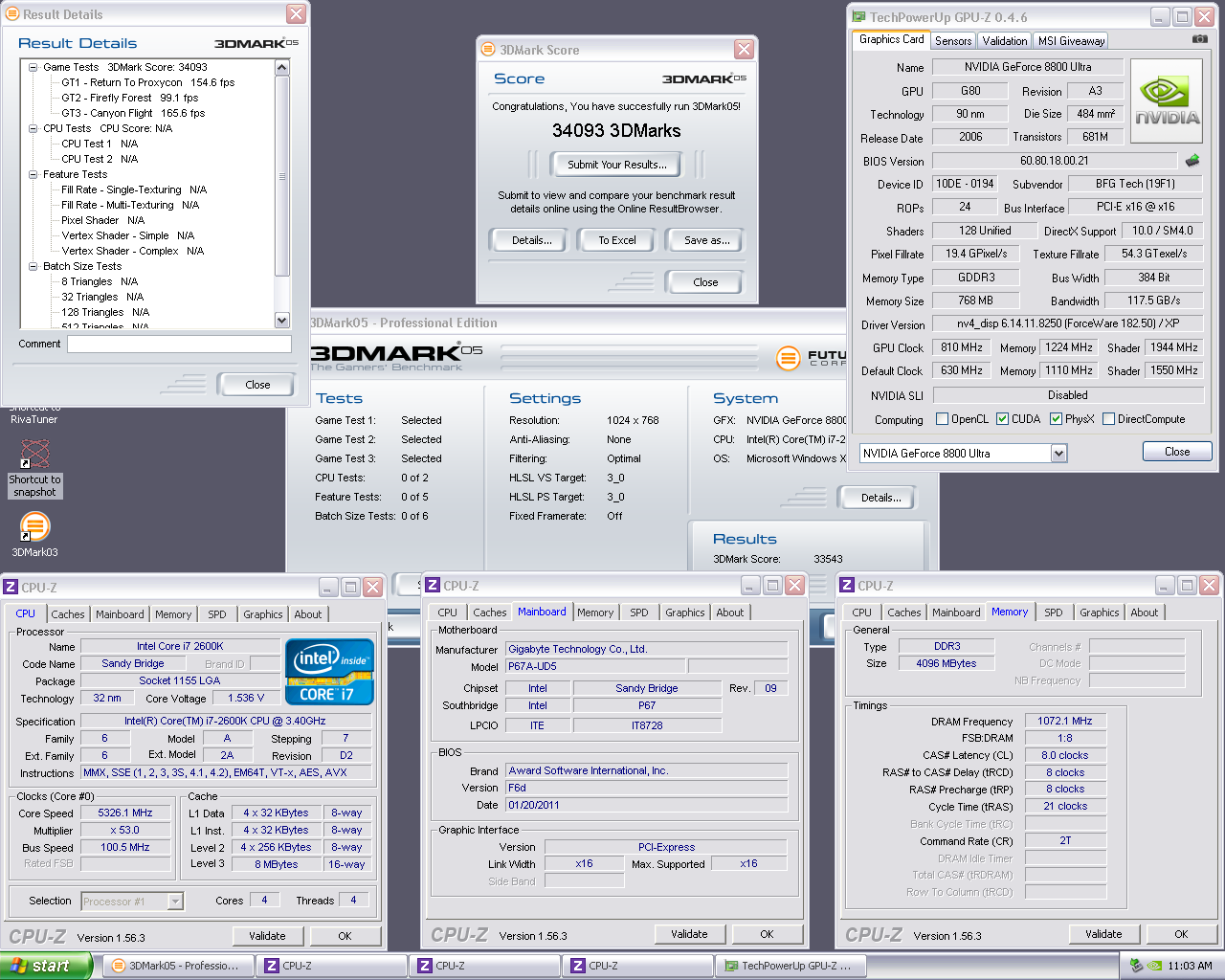Collapse the Game Tests tree node
1225x980 pixels.
pyautogui.click(x=33, y=67)
